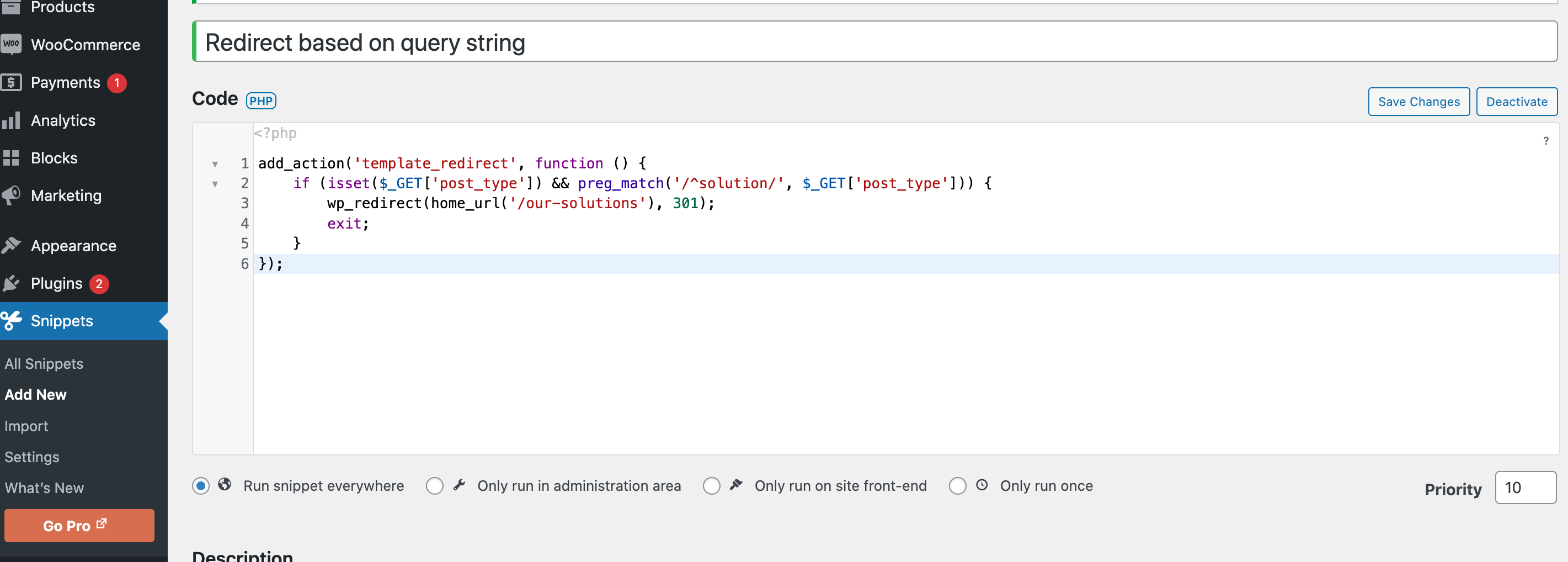Click the Blocks grid icon
This screenshot has height=562, width=1568.
point(11,158)
